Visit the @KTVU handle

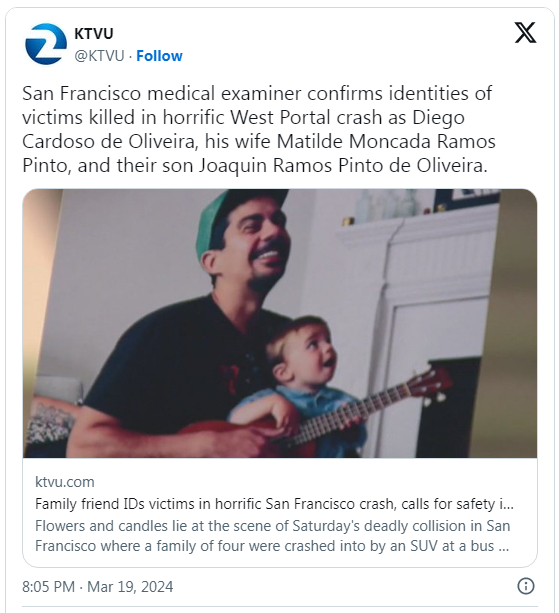click(x=99, y=56)
